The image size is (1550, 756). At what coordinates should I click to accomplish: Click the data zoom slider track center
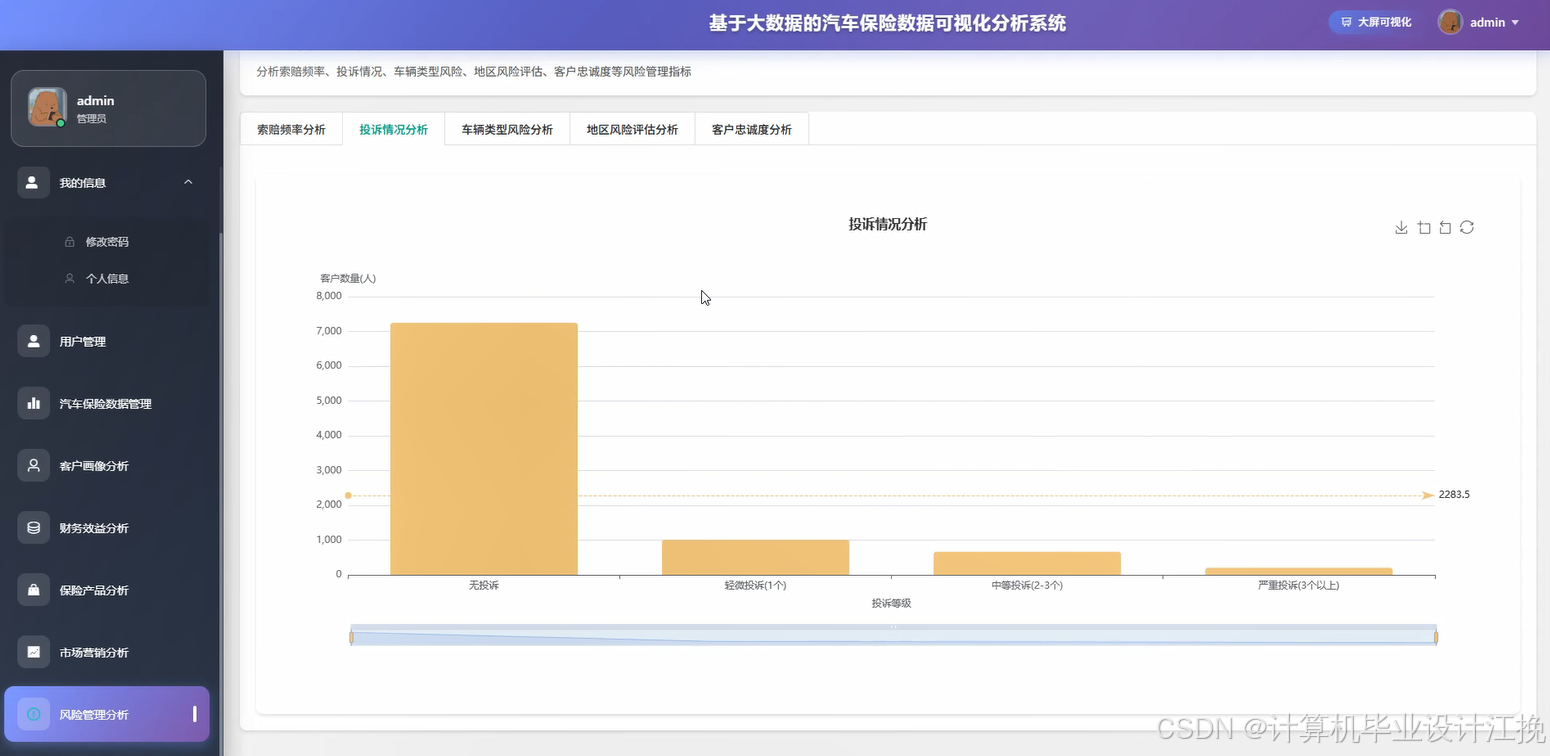pos(893,635)
